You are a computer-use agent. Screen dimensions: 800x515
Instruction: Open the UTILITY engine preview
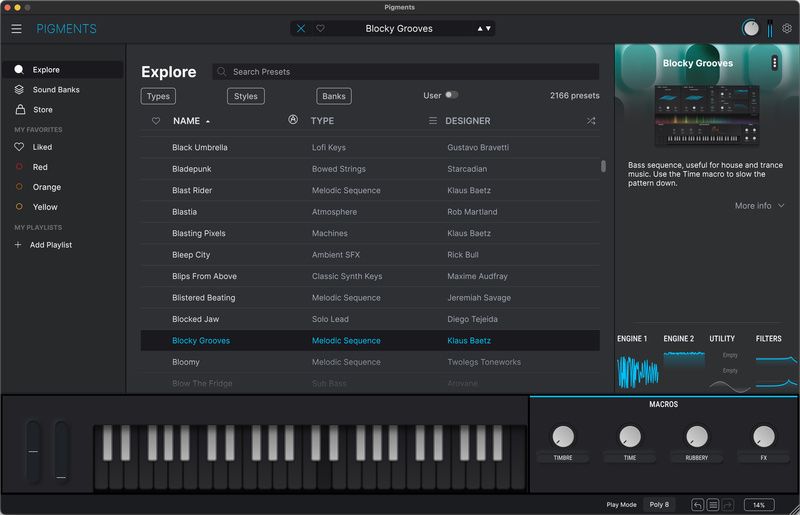[x=730, y=370]
